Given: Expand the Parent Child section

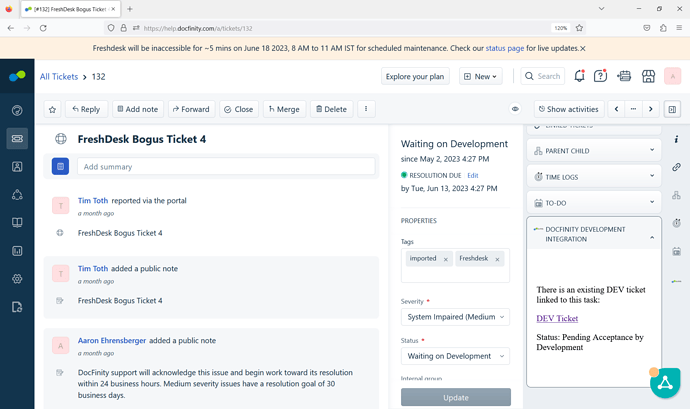Looking at the screenshot, I should [x=594, y=151].
